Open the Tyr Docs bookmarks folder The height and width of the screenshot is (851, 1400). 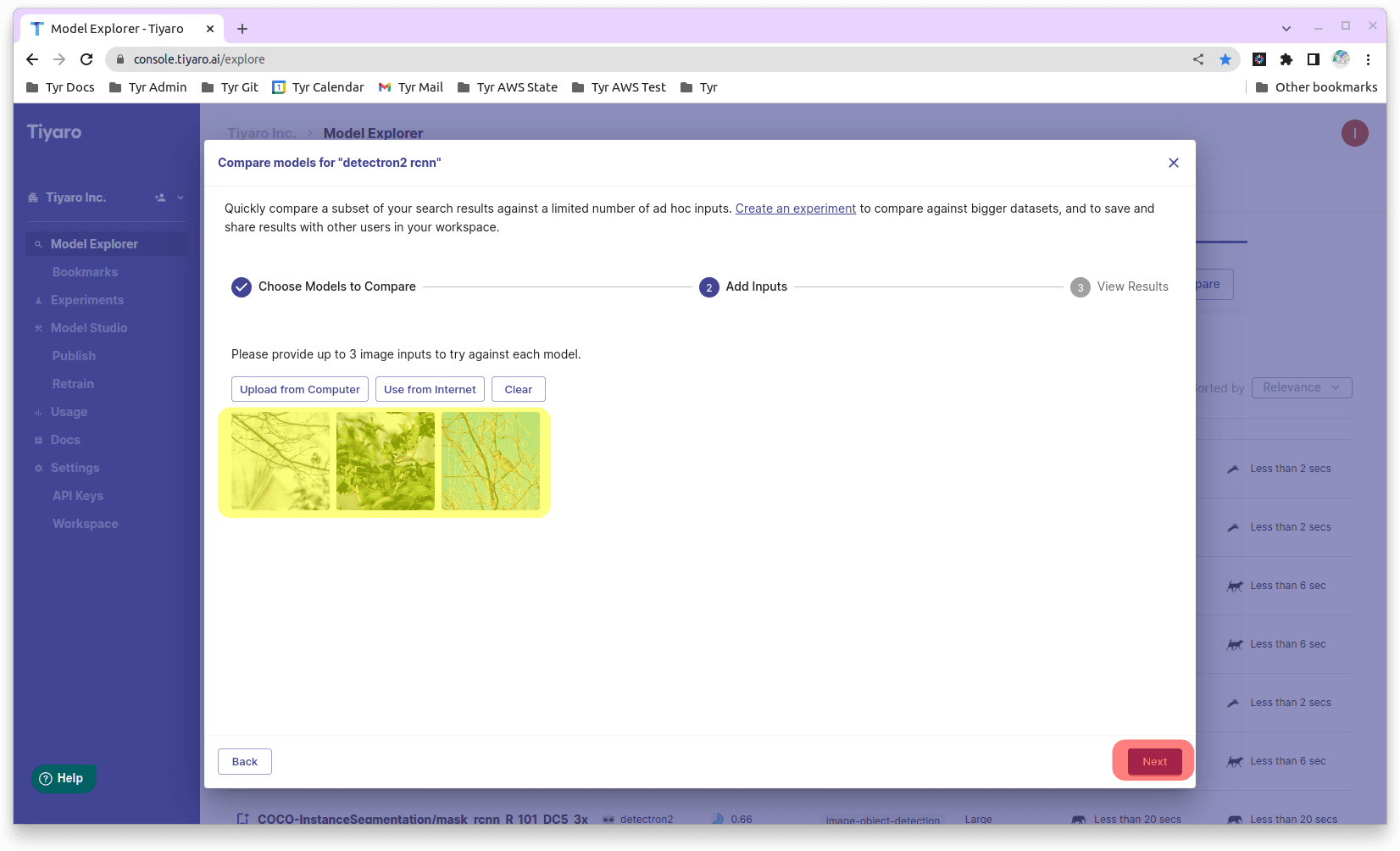pos(60,87)
